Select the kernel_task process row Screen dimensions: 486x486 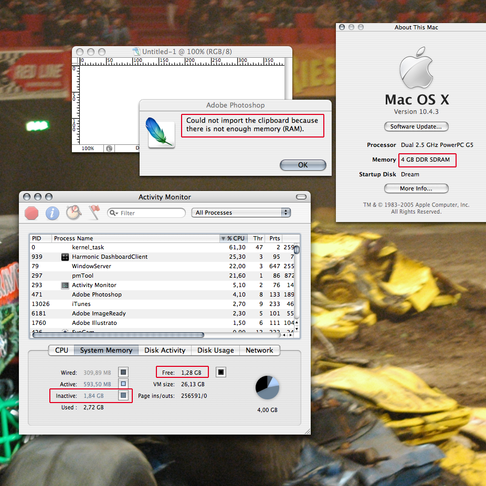163,247
